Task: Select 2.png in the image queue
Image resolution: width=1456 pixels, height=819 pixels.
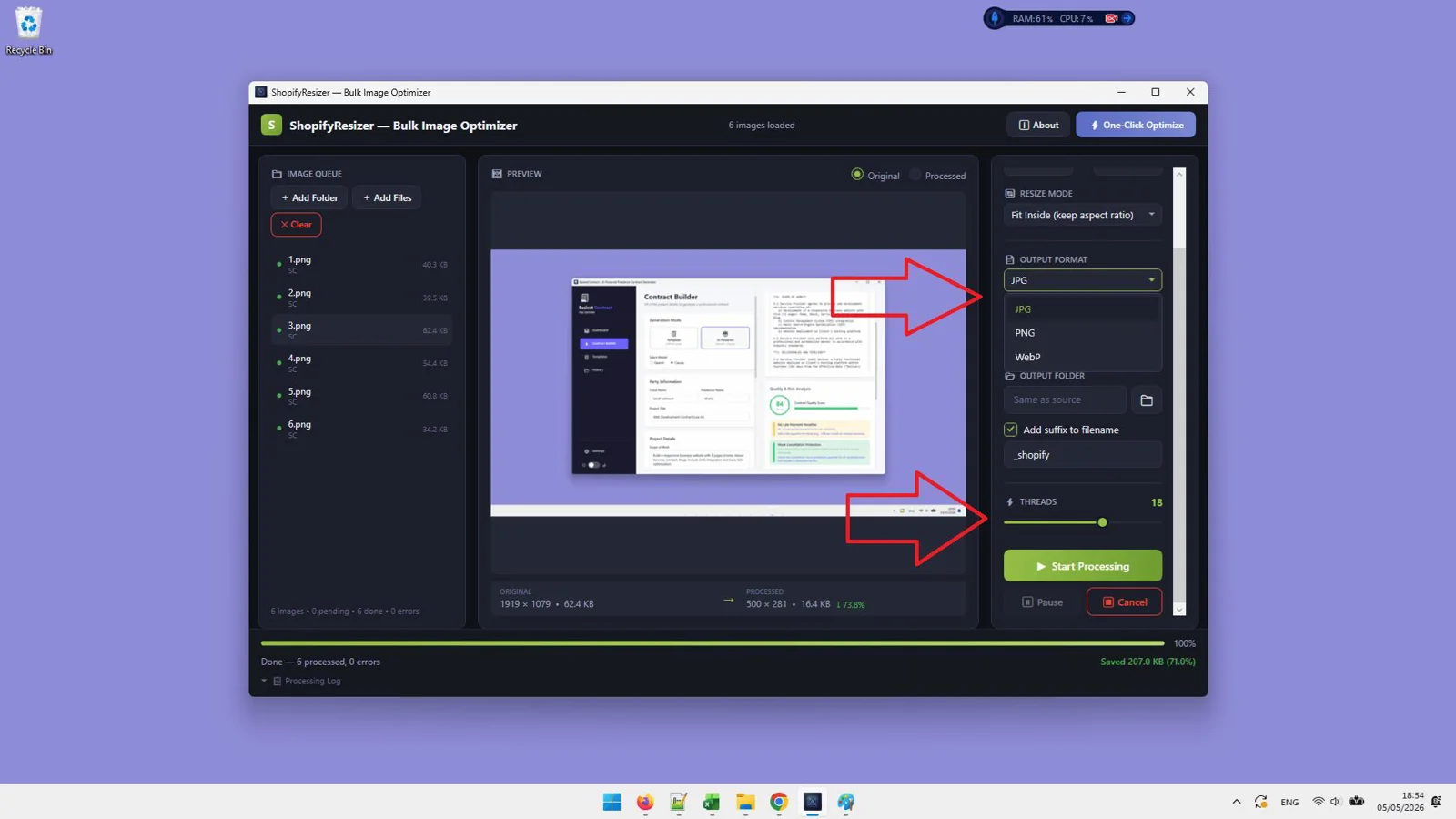Action: tap(361, 298)
